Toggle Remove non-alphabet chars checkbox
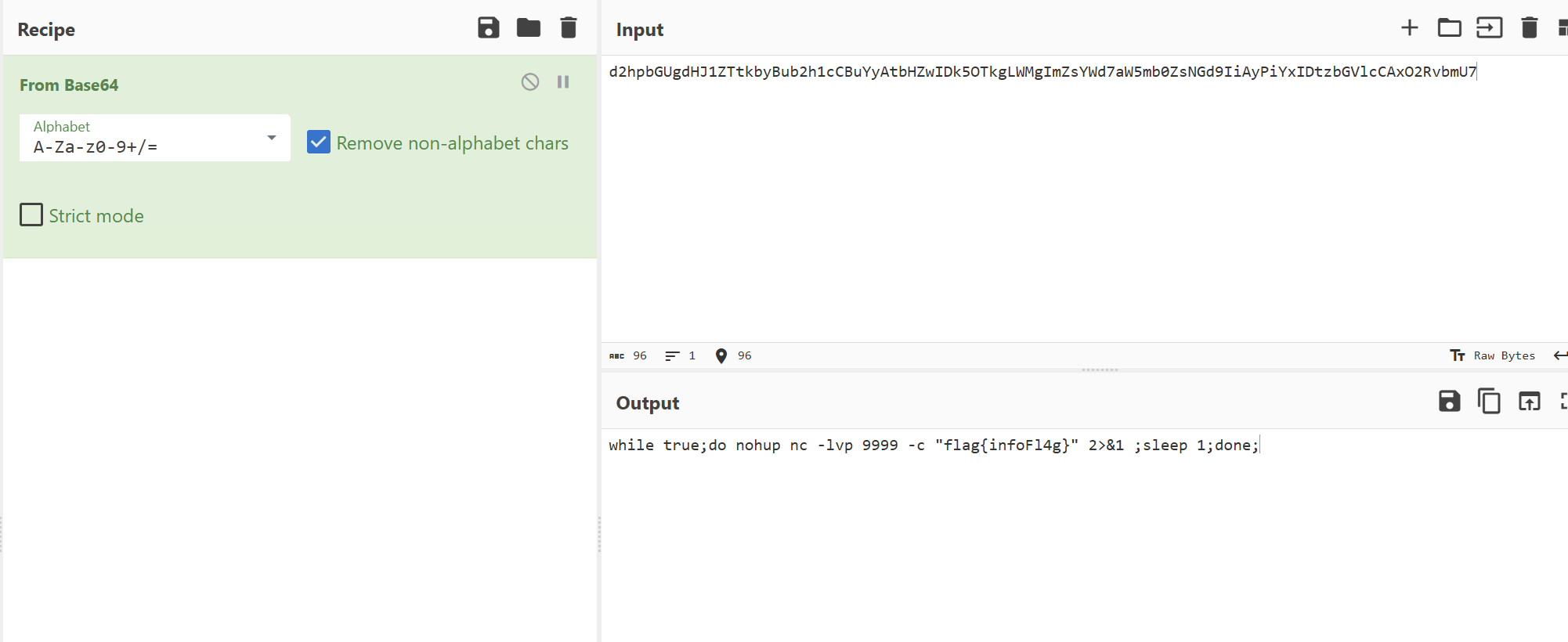The width and height of the screenshot is (1568, 642). 318,142
